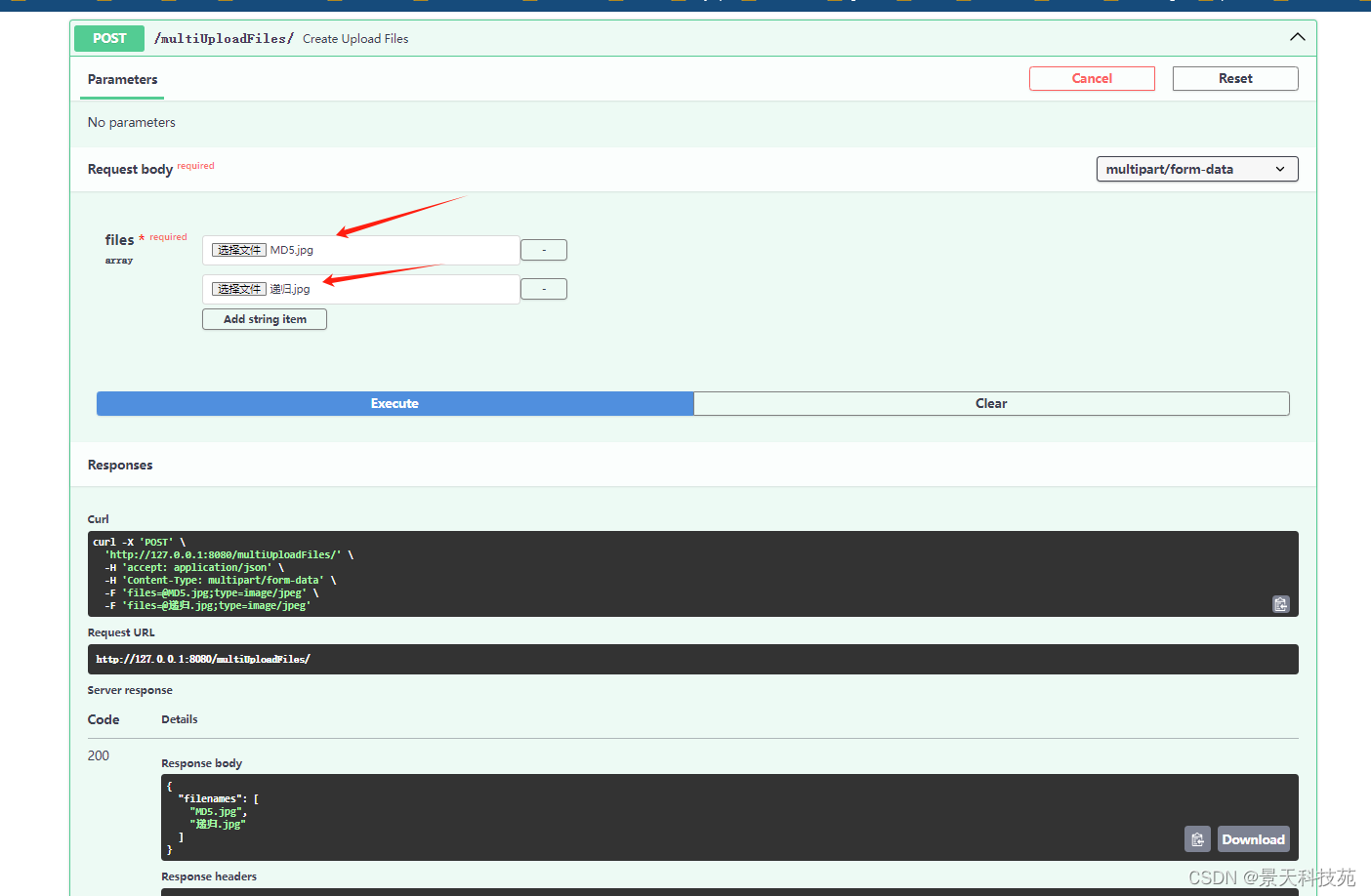Click the Response headers label
This screenshot has height=896, width=1371.
[209, 876]
